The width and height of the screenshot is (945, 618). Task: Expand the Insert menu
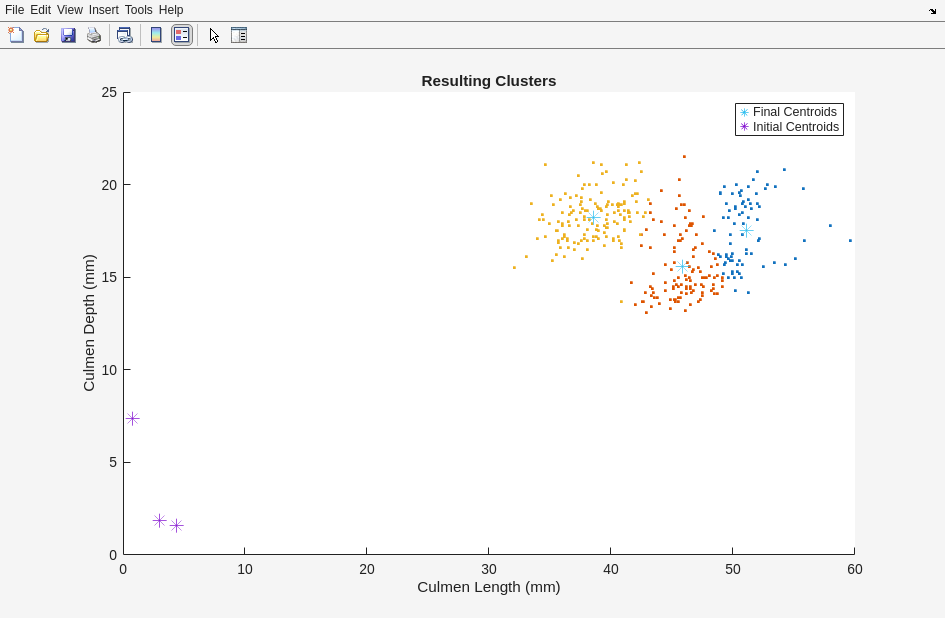pyautogui.click(x=103, y=10)
